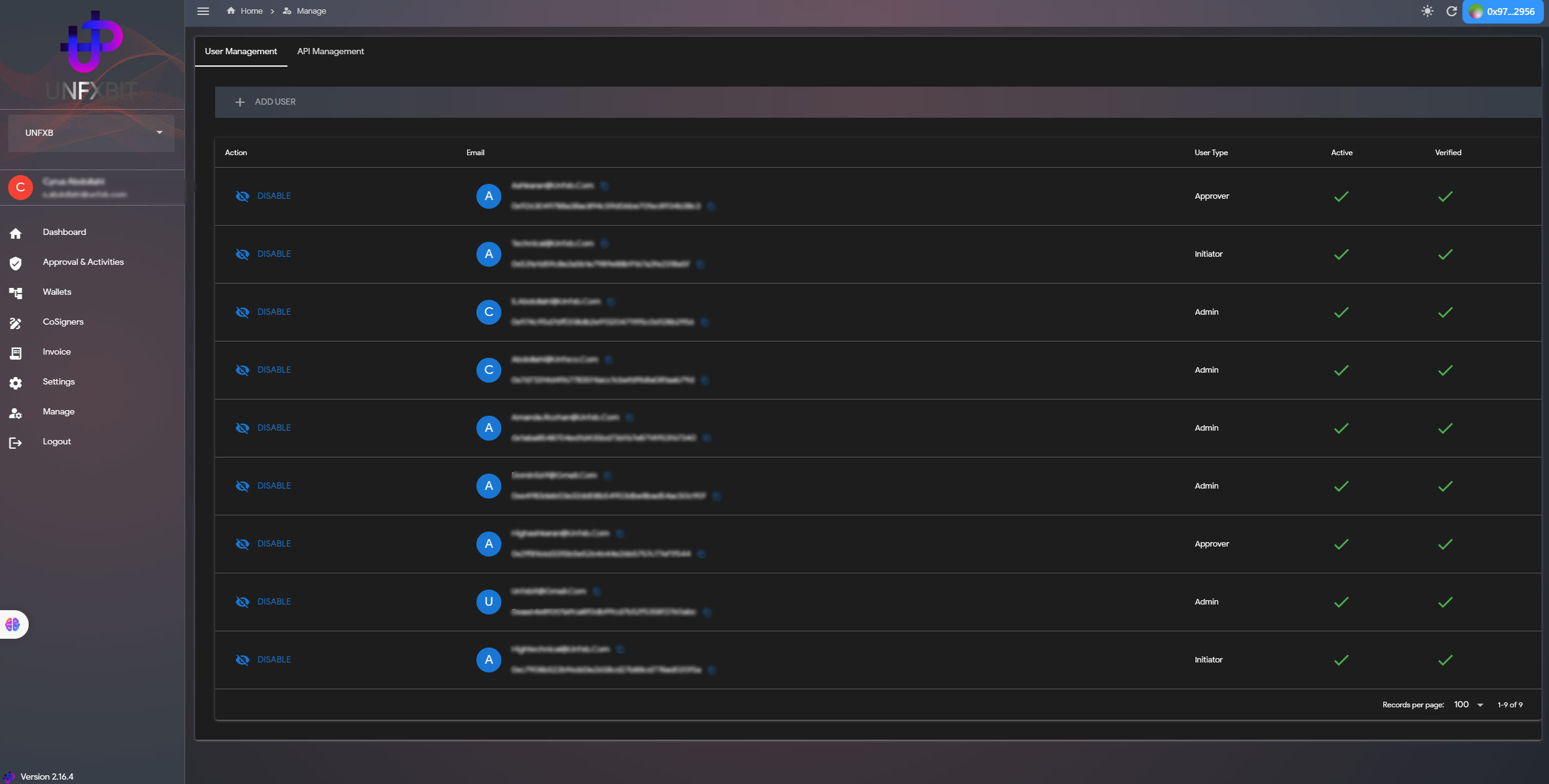This screenshot has width=1549, height=784.
Task: Open Settings gear in sidebar
Action: (16, 383)
